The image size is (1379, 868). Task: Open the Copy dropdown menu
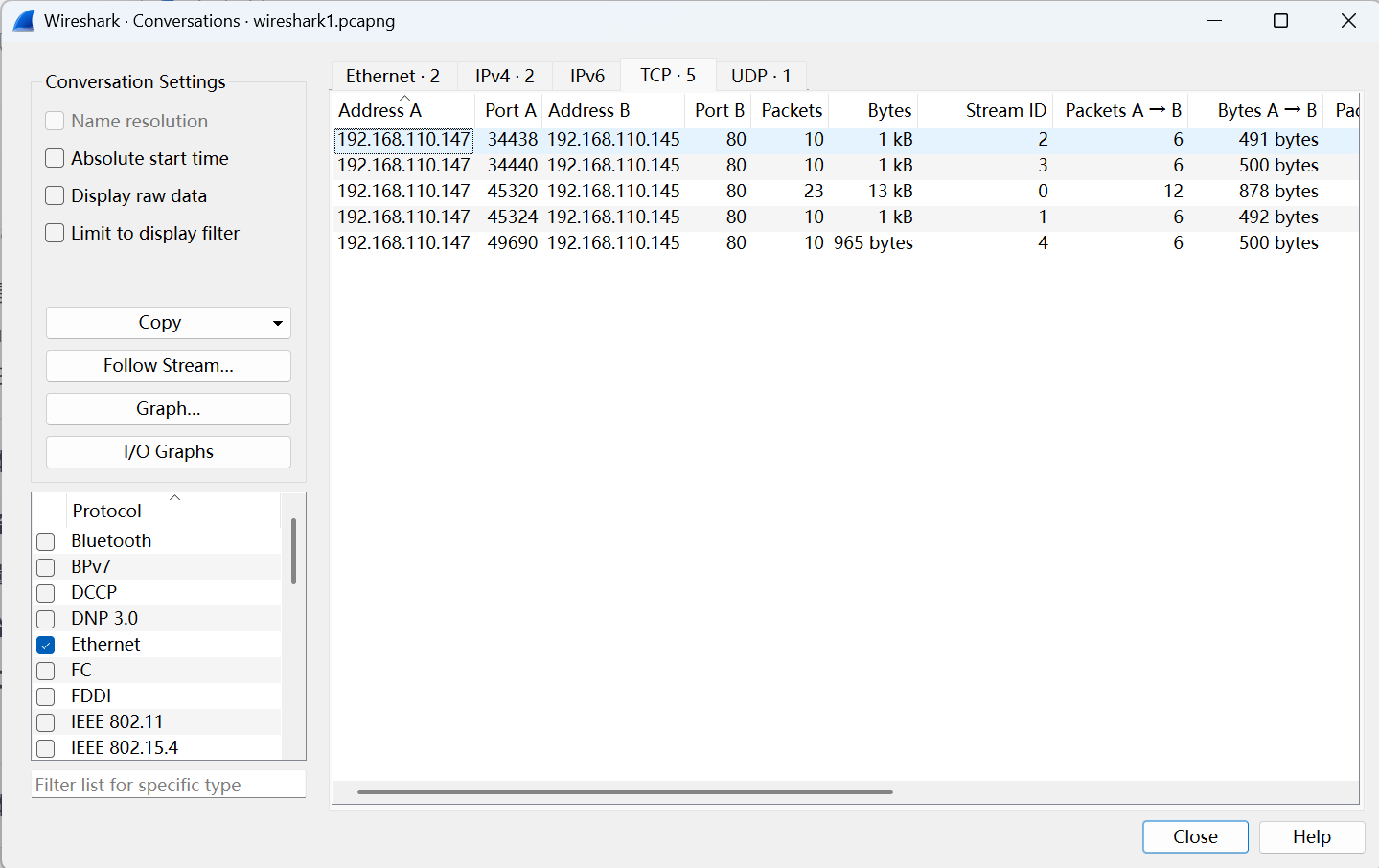[x=277, y=323]
